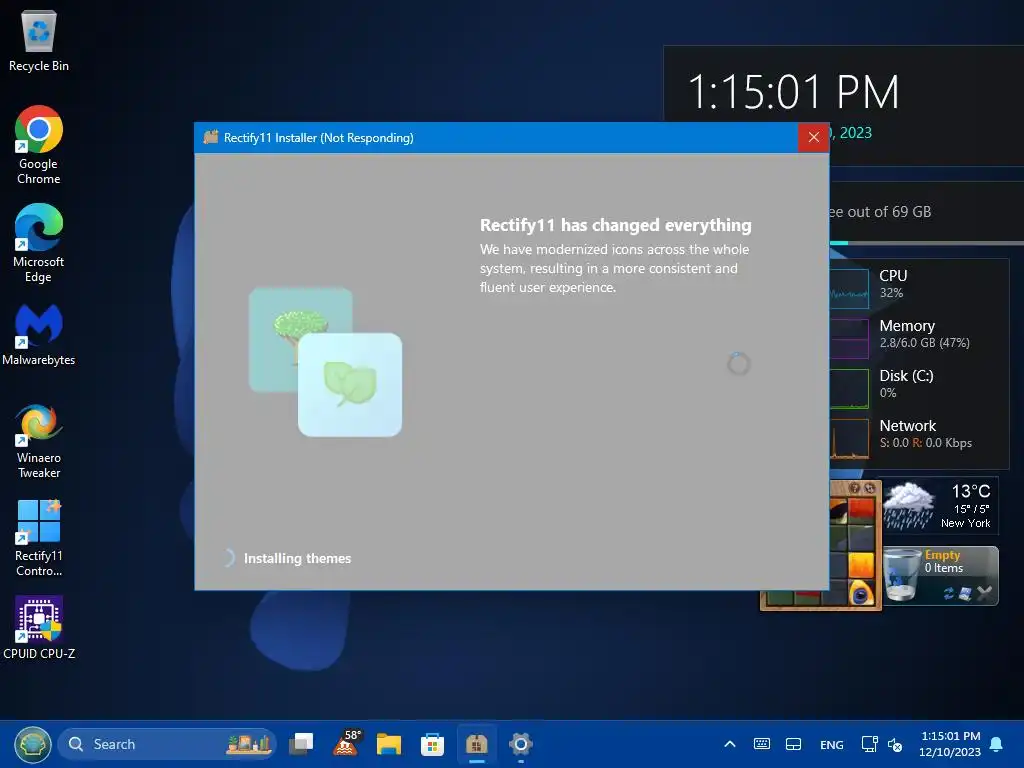
Task: Open touch keyboard tray icon
Action: tap(761, 744)
